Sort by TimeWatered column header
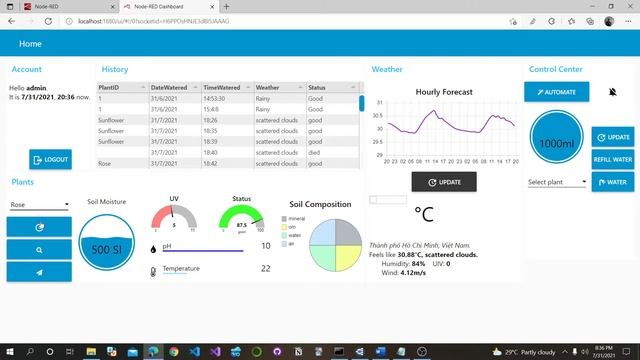This screenshot has width=640, height=360. click(x=227, y=87)
